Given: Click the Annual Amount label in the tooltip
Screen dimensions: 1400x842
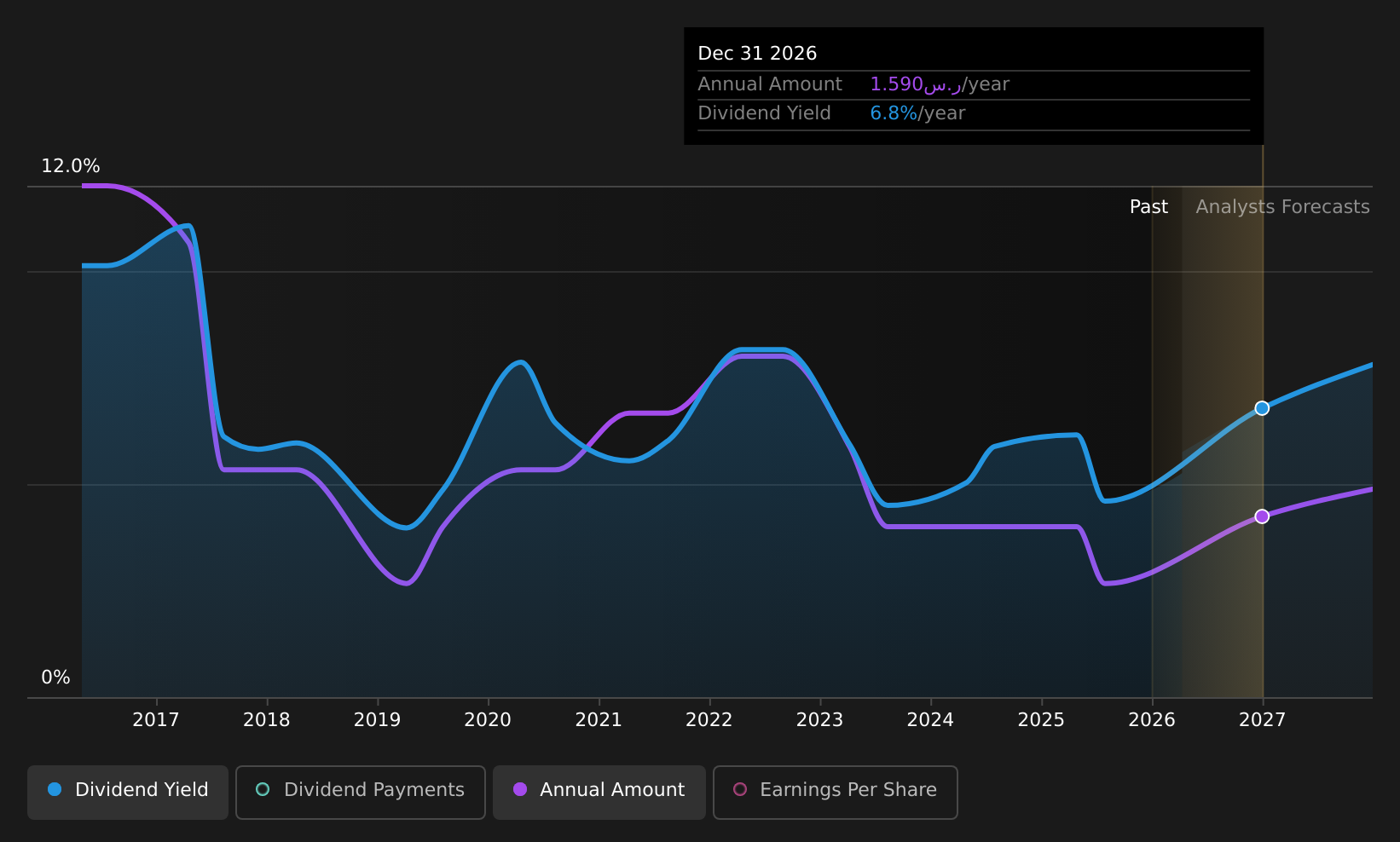Looking at the screenshot, I should click(x=770, y=84).
